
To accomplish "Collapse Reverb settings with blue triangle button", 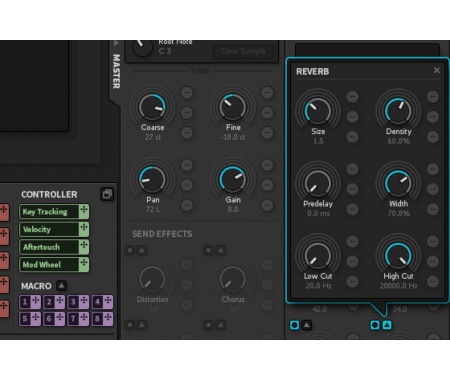I will 387,325.
